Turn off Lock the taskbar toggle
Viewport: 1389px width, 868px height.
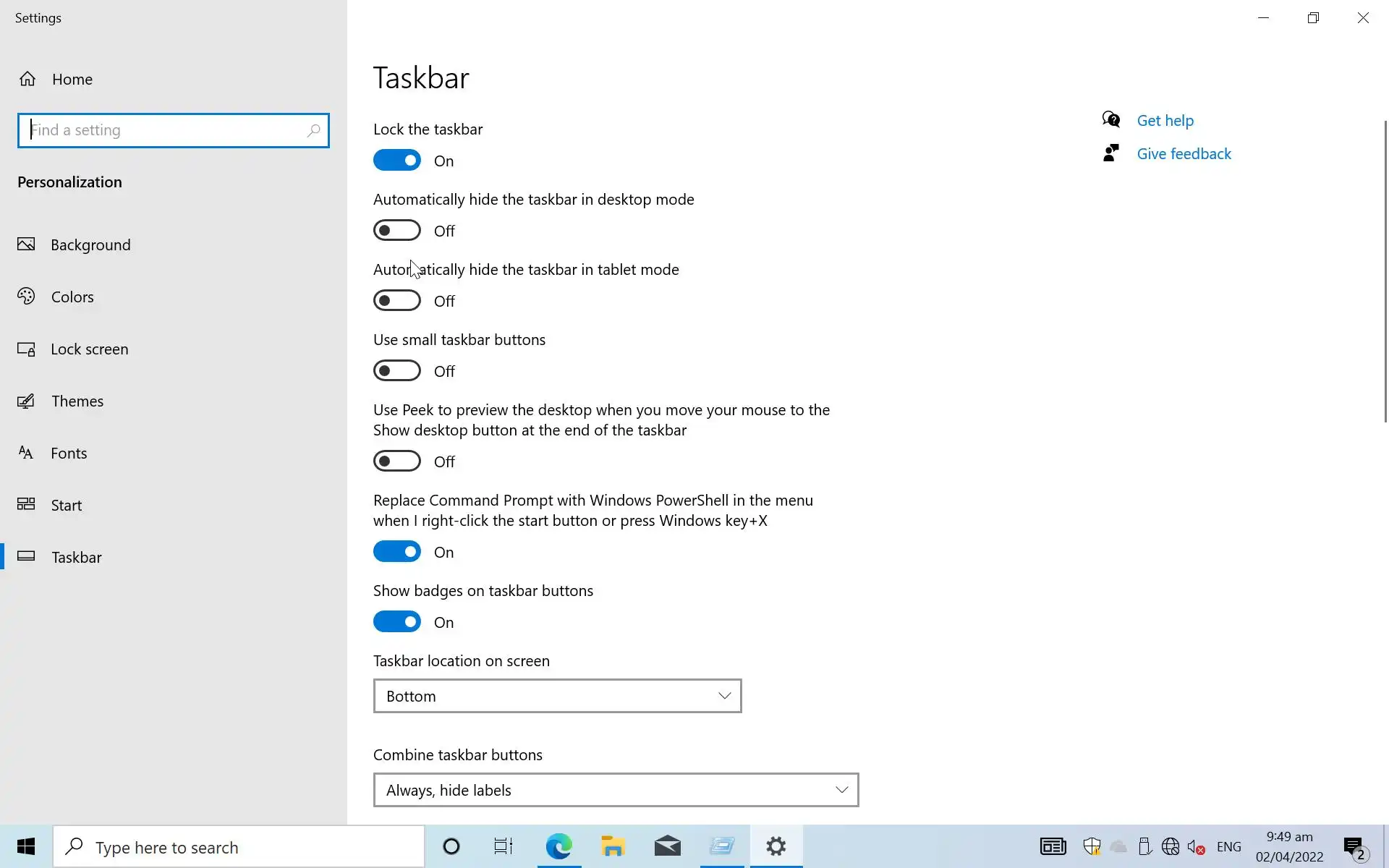pyautogui.click(x=397, y=161)
